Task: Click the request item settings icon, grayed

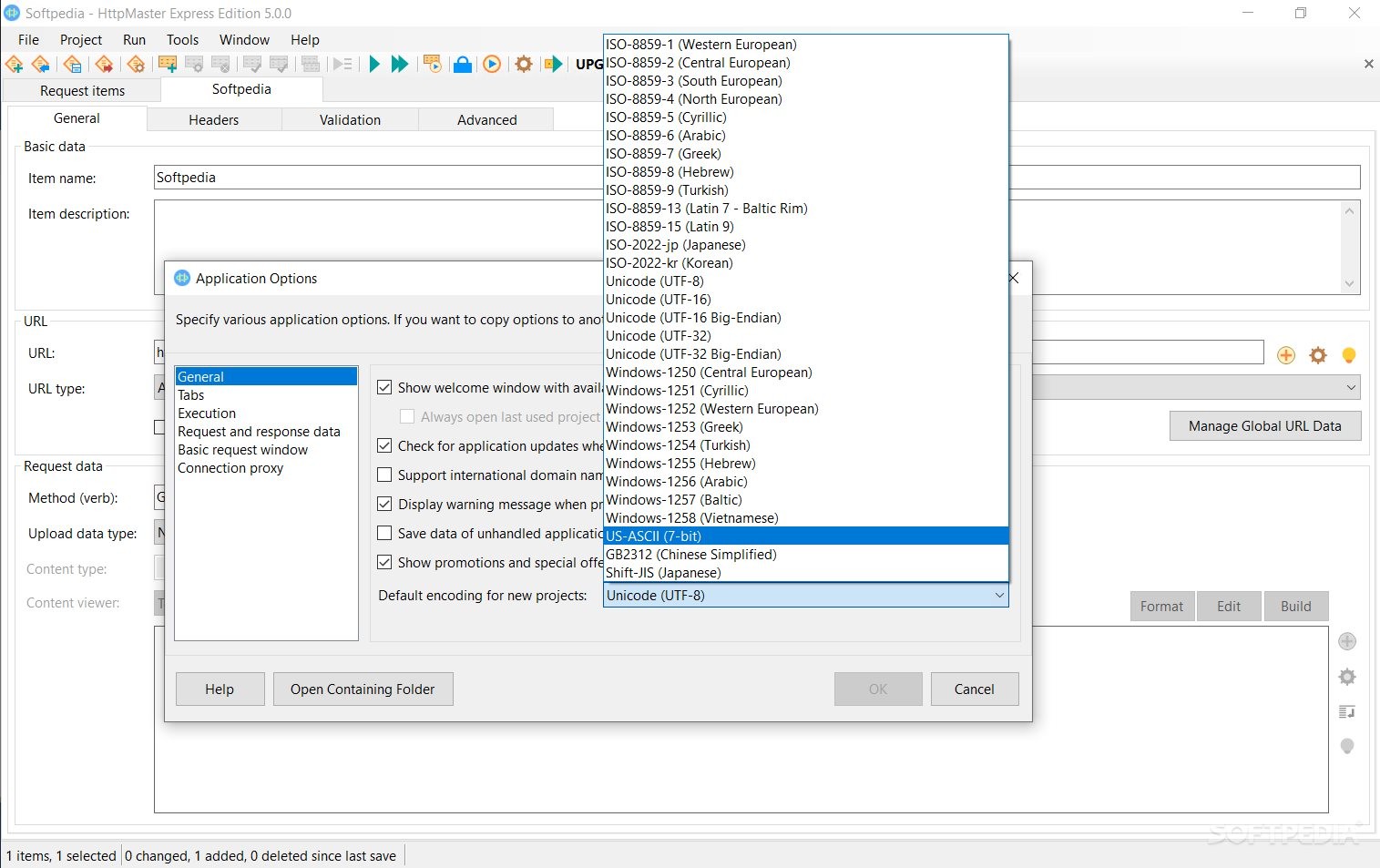Action: coord(194,64)
